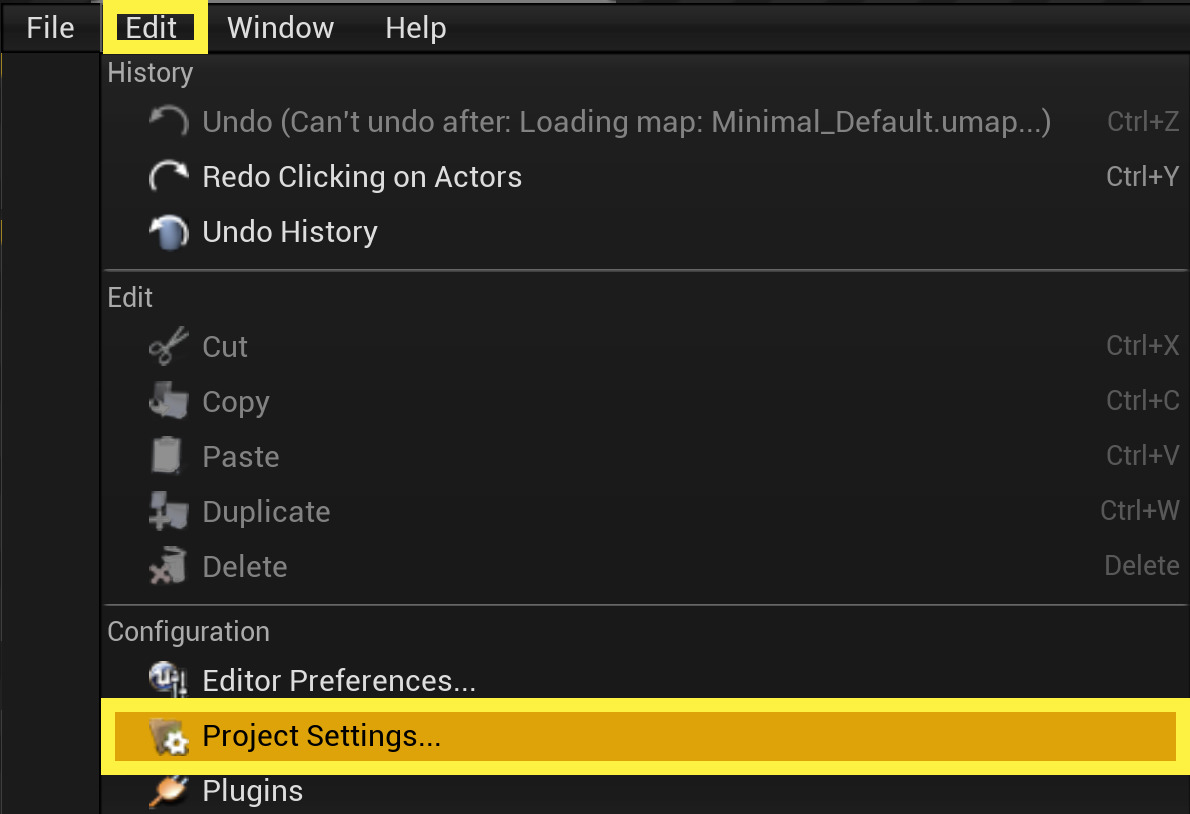Open Editor Preferences

[x=339, y=680]
